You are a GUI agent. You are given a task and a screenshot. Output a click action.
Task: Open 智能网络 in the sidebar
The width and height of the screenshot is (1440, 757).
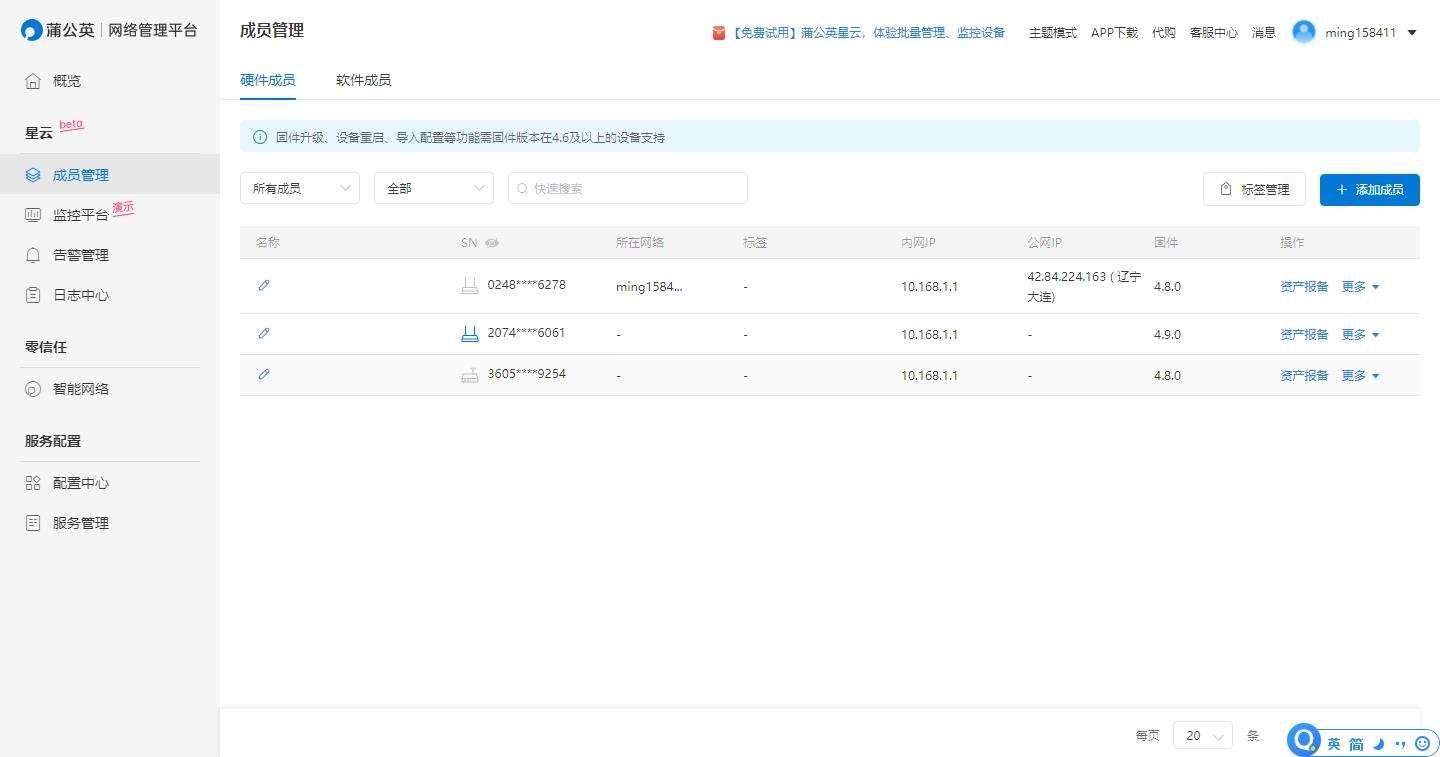click(80, 389)
